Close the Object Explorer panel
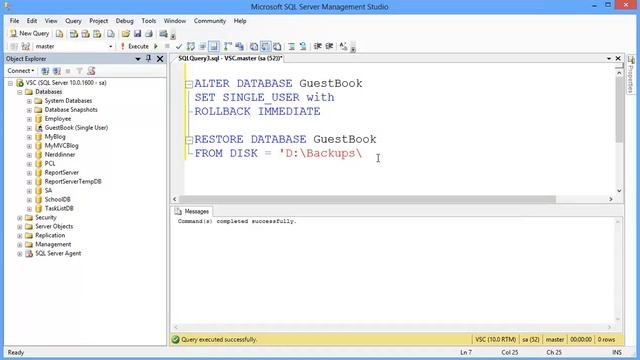Image resolution: width=640 pixels, height=360 pixels. (160, 59)
